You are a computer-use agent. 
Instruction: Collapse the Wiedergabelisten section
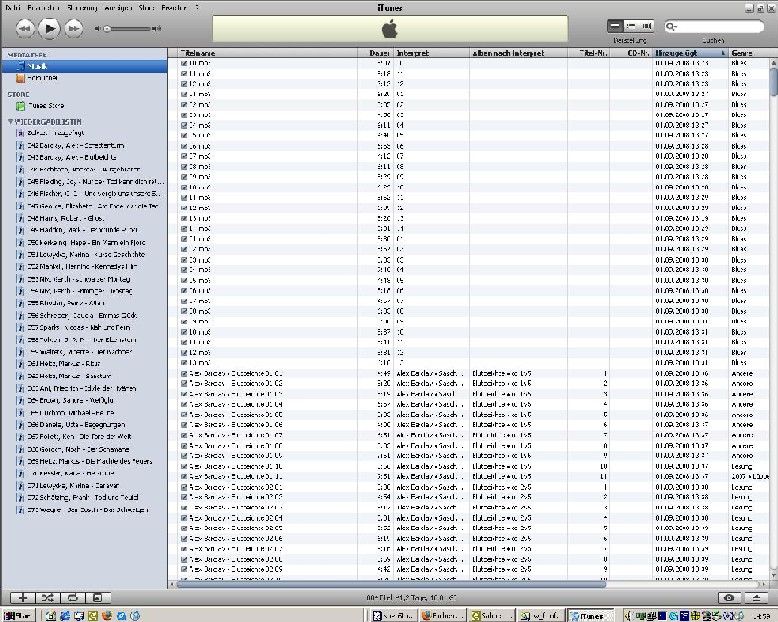tap(11, 121)
